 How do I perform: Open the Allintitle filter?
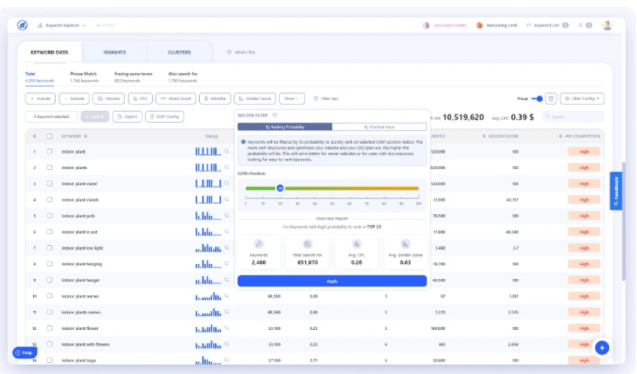[x=215, y=99]
